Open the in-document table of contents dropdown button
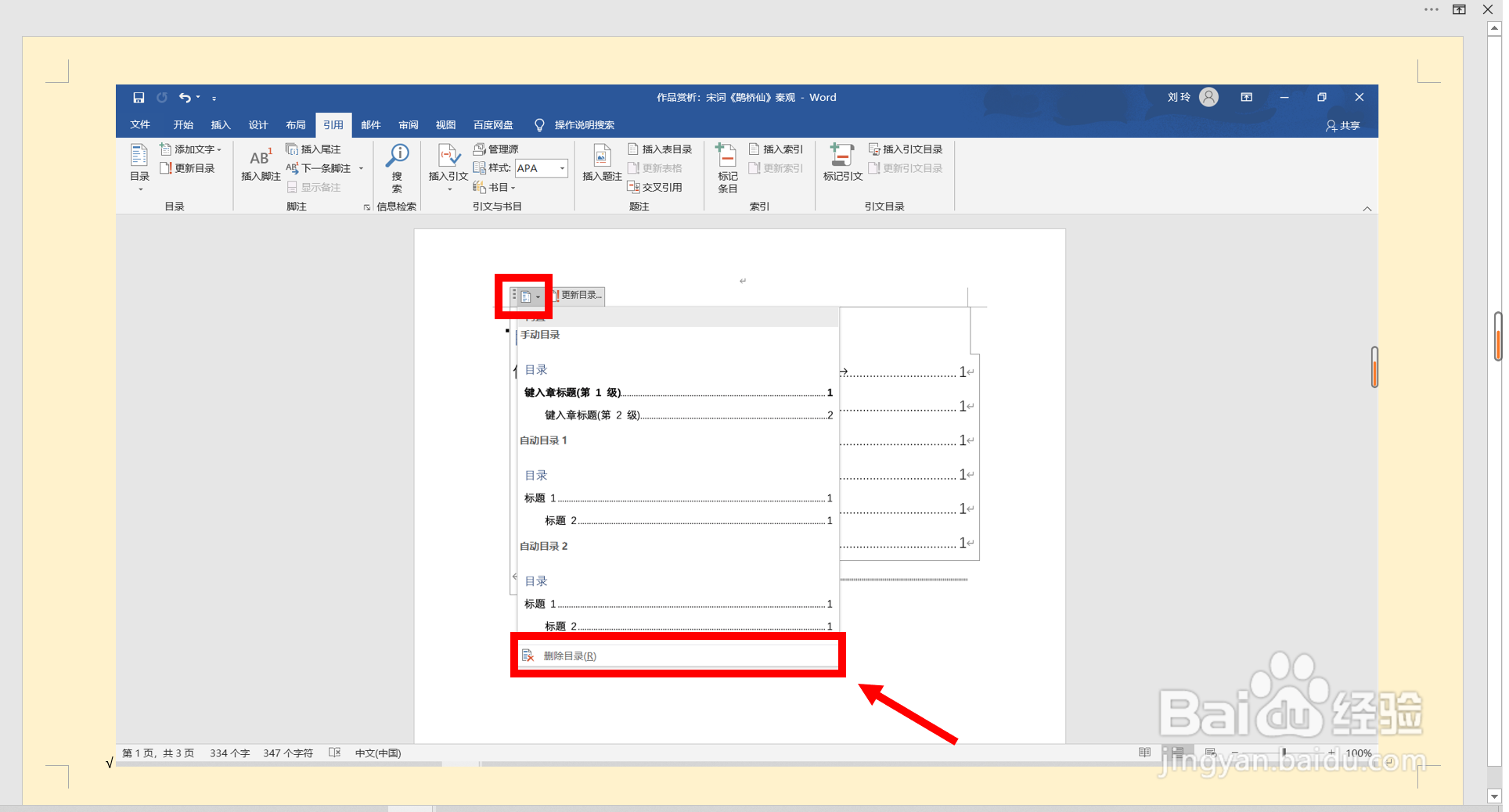1509x812 pixels. point(530,296)
